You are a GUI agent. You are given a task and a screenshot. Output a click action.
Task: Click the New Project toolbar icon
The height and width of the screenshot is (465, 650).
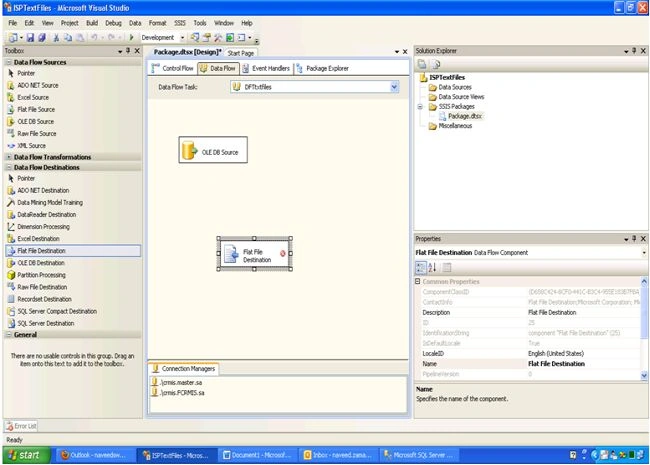click(x=13, y=38)
